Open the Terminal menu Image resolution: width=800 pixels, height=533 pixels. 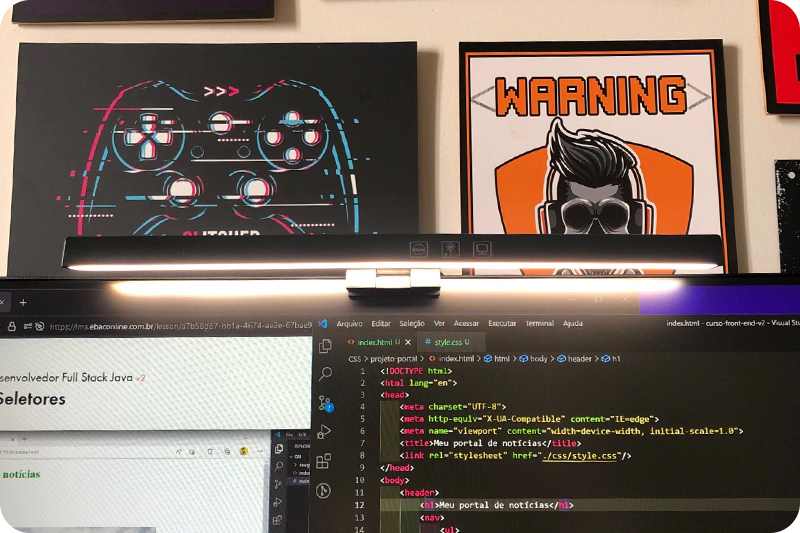click(x=539, y=324)
